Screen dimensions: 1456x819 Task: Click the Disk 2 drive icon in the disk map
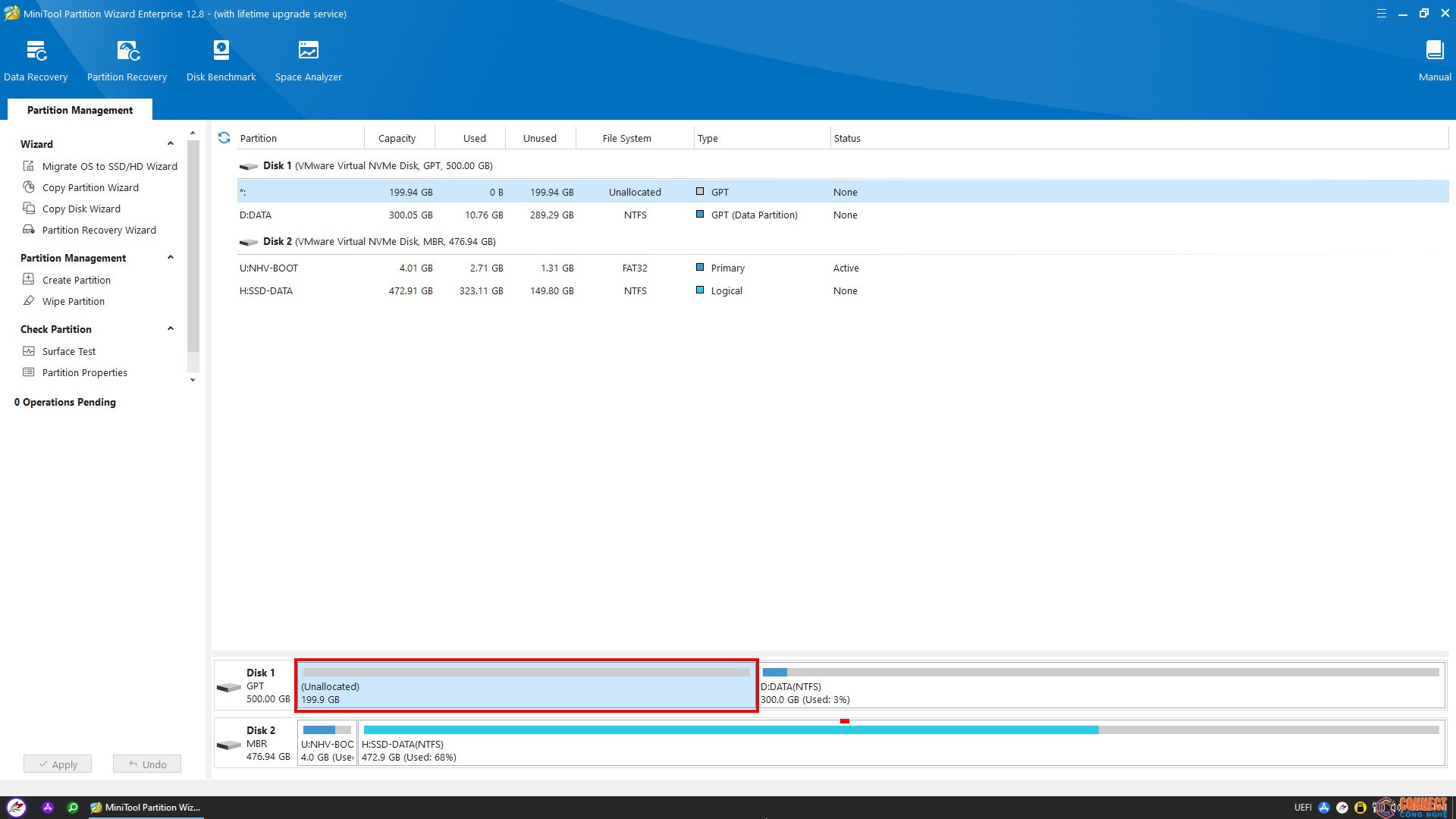(x=229, y=745)
